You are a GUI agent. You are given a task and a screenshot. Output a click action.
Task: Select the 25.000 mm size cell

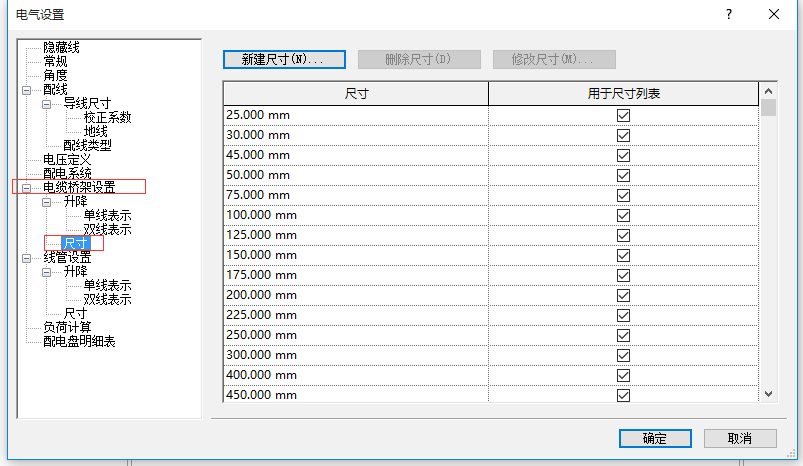pyautogui.click(x=356, y=115)
